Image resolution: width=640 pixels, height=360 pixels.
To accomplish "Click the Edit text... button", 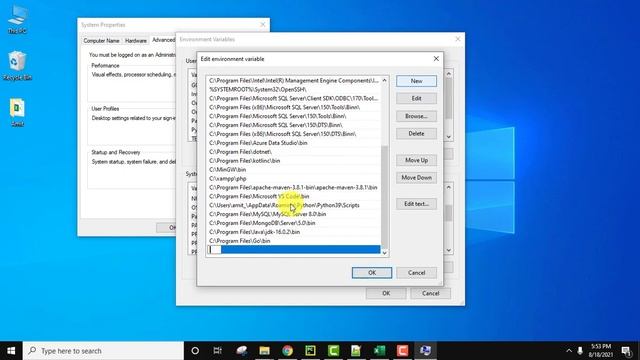I will [416, 204].
